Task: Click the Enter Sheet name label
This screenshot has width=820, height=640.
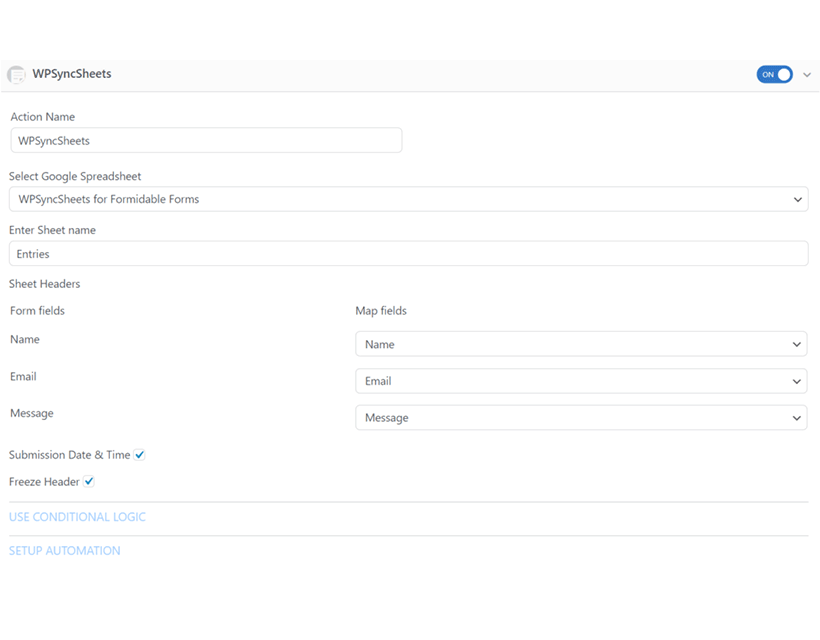Action: 52,230
